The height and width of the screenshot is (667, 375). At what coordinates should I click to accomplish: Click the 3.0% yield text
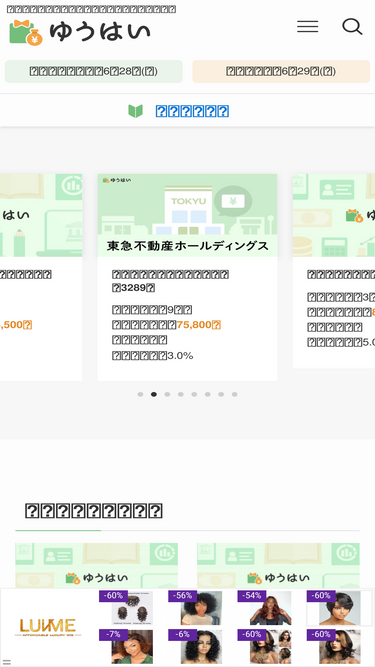click(180, 355)
